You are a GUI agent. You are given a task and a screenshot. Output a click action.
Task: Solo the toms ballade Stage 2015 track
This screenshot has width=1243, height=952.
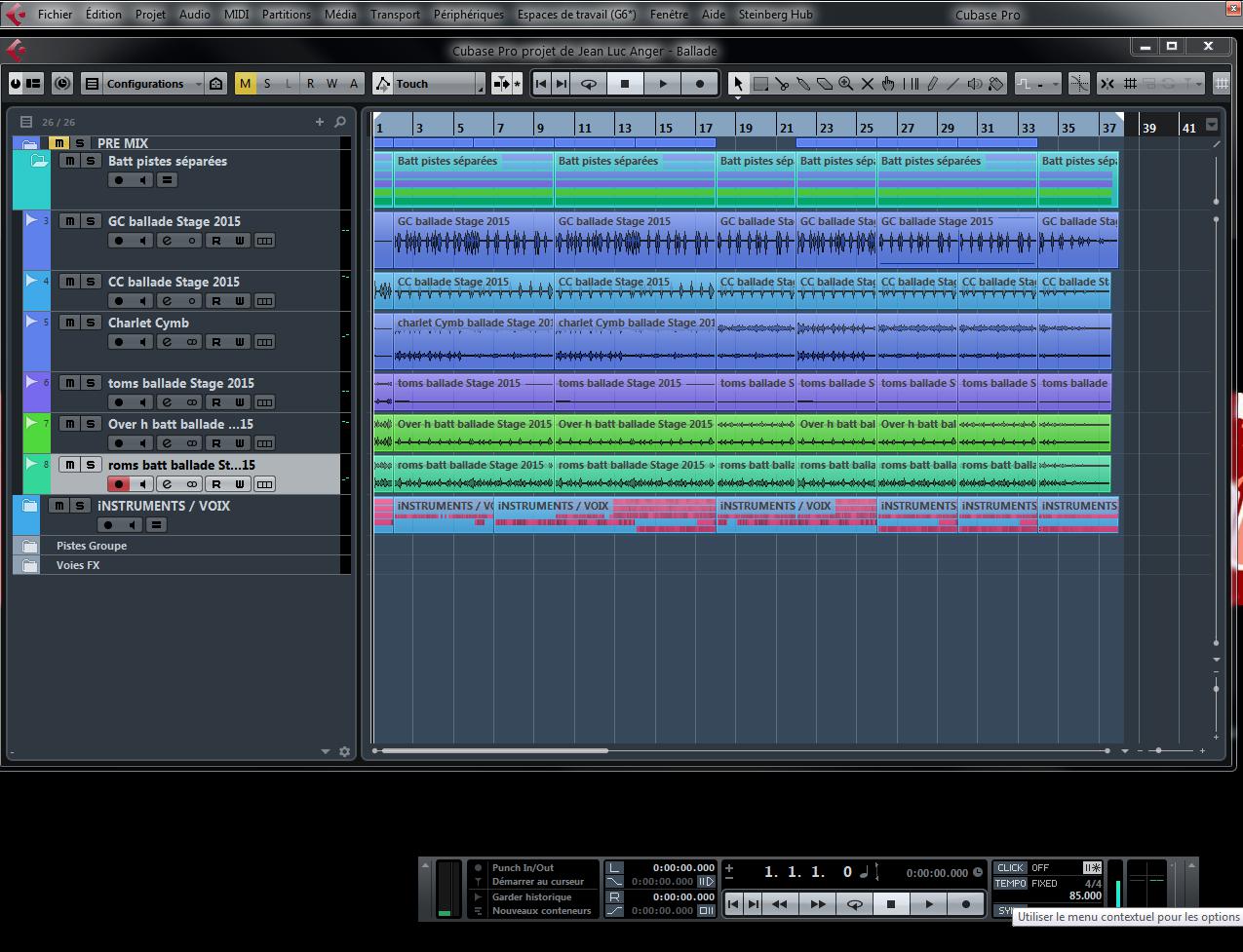pyautogui.click(x=91, y=383)
